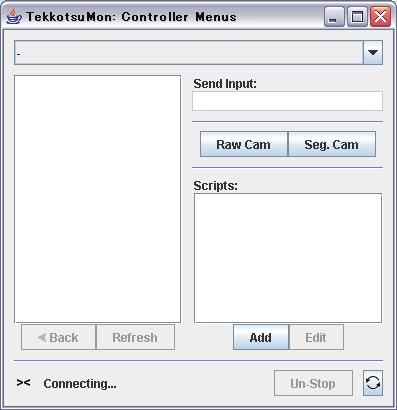Minimize the TekkotsuMon window
397x410 pixels.
tap(334, 17)
